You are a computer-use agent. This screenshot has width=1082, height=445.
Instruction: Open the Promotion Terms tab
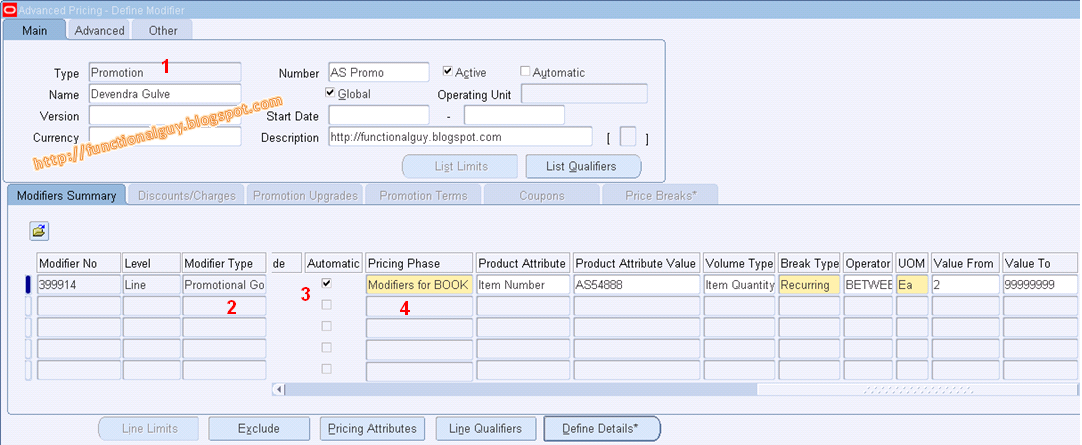coord(423,195)
